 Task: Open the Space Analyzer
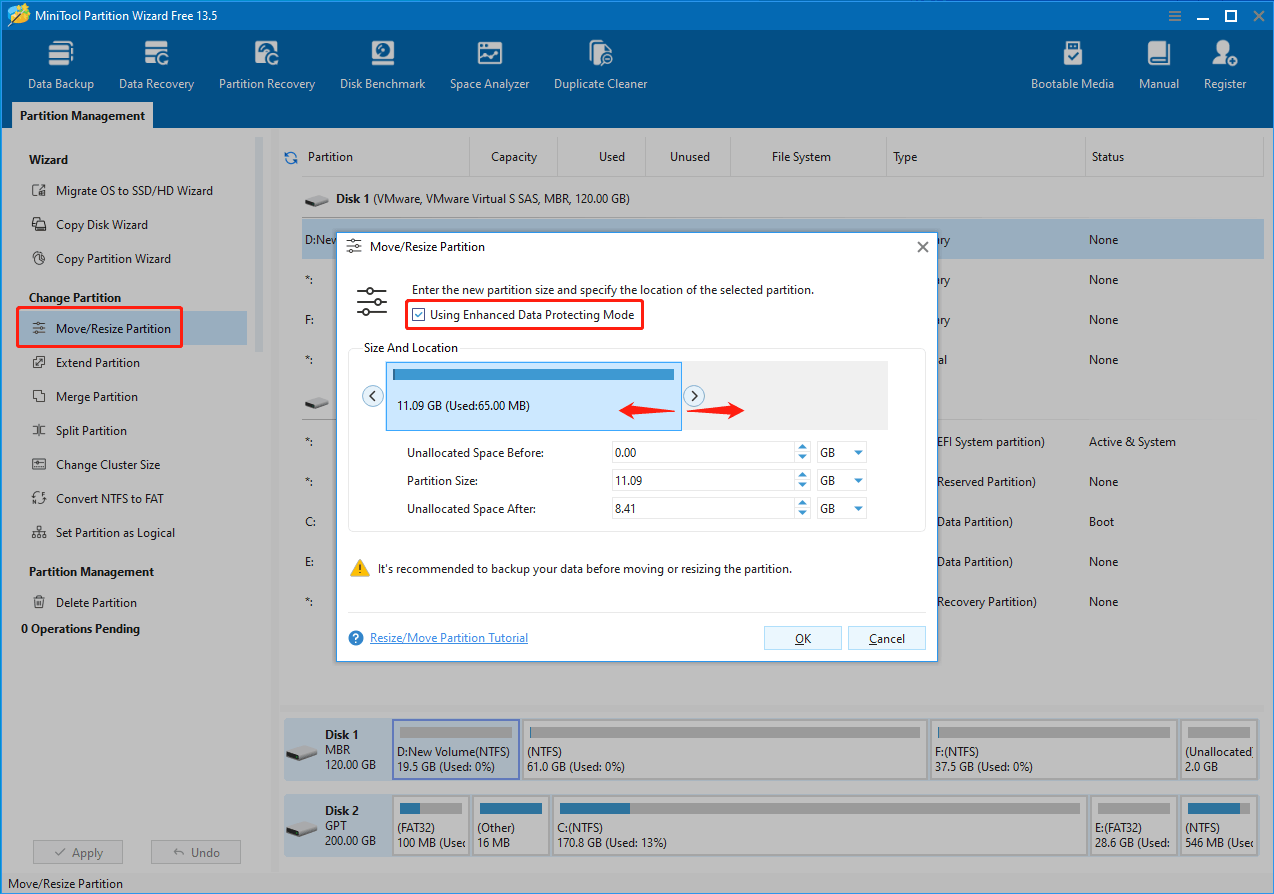pos(489,62)
